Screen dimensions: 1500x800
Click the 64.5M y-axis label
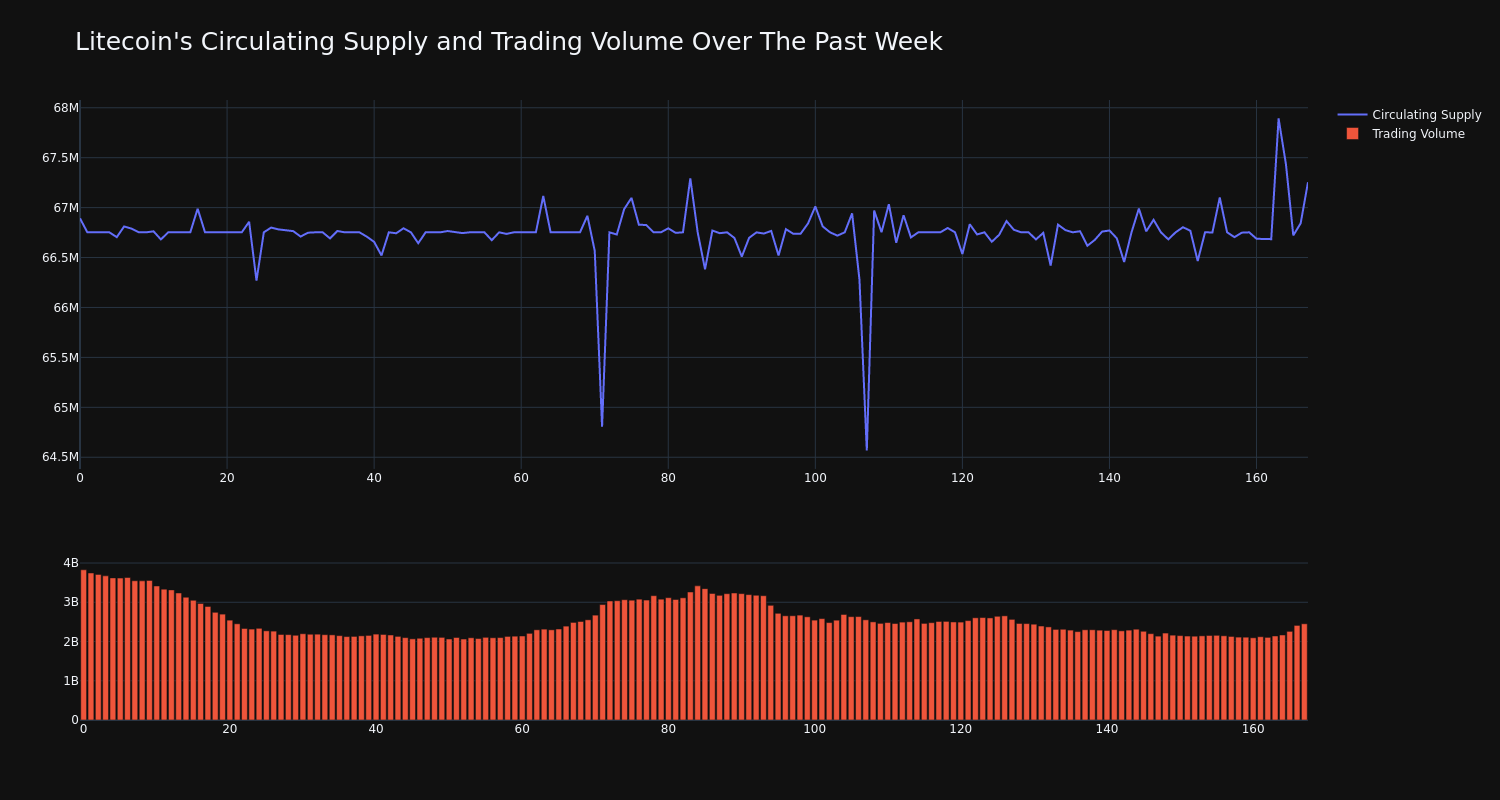click(60, 457)
